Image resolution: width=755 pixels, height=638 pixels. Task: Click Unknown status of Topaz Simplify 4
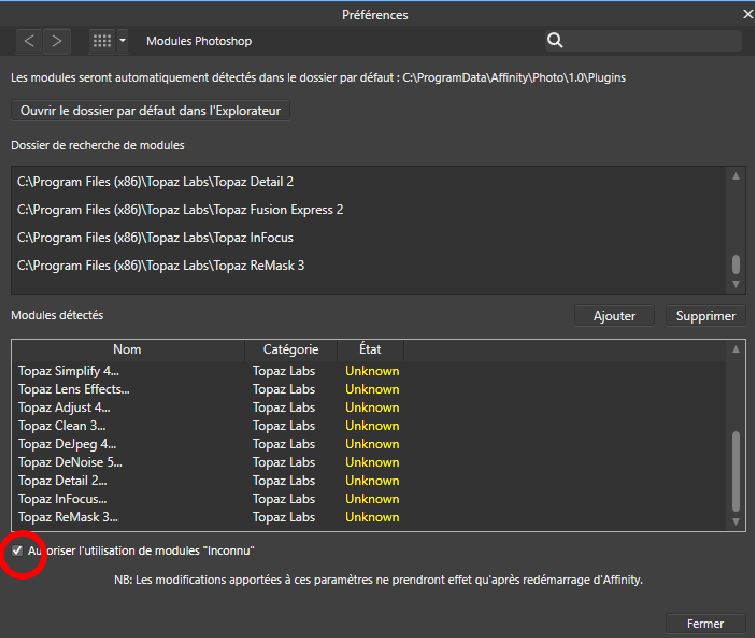(x=372, y=371)
